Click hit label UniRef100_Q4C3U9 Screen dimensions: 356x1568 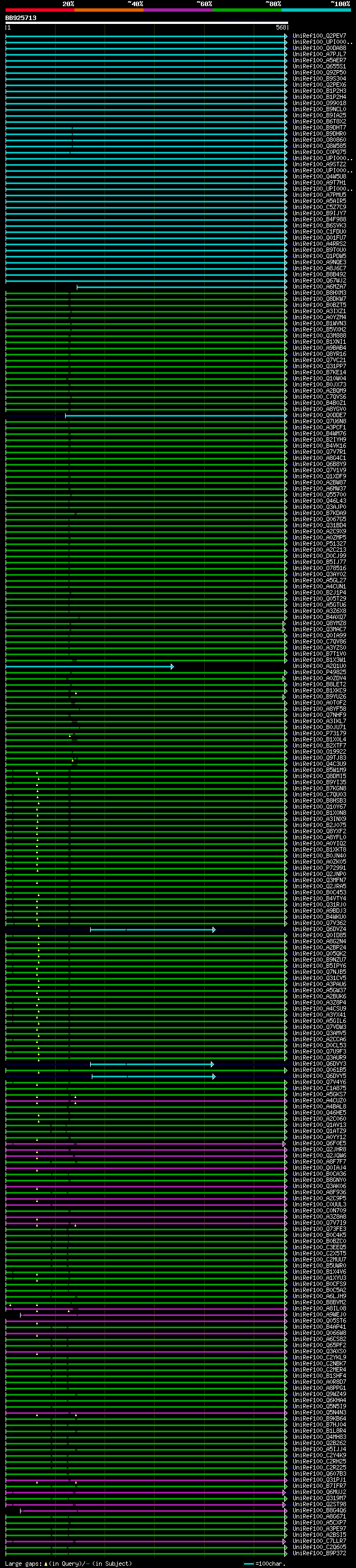point(319,764)
